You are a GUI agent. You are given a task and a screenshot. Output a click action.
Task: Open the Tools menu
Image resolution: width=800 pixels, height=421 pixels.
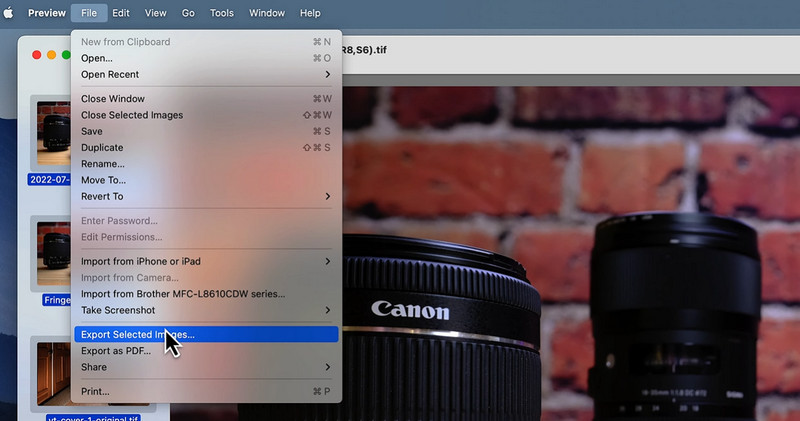point(222,13)
